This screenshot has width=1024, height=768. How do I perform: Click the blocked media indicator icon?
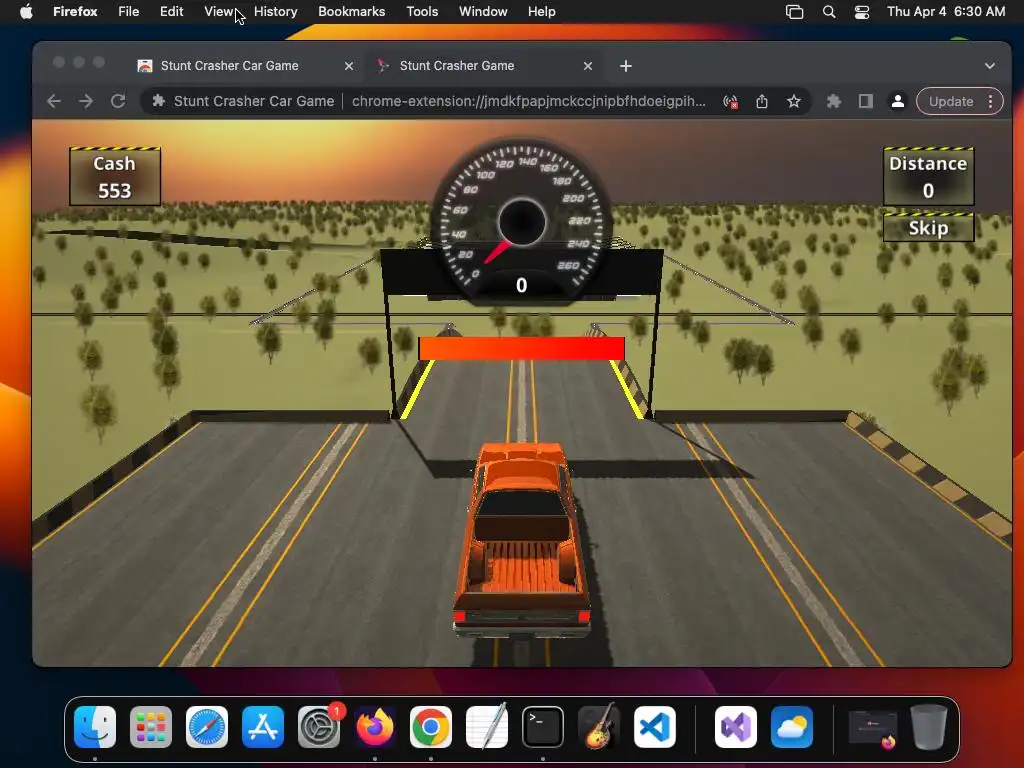point(730,102)
